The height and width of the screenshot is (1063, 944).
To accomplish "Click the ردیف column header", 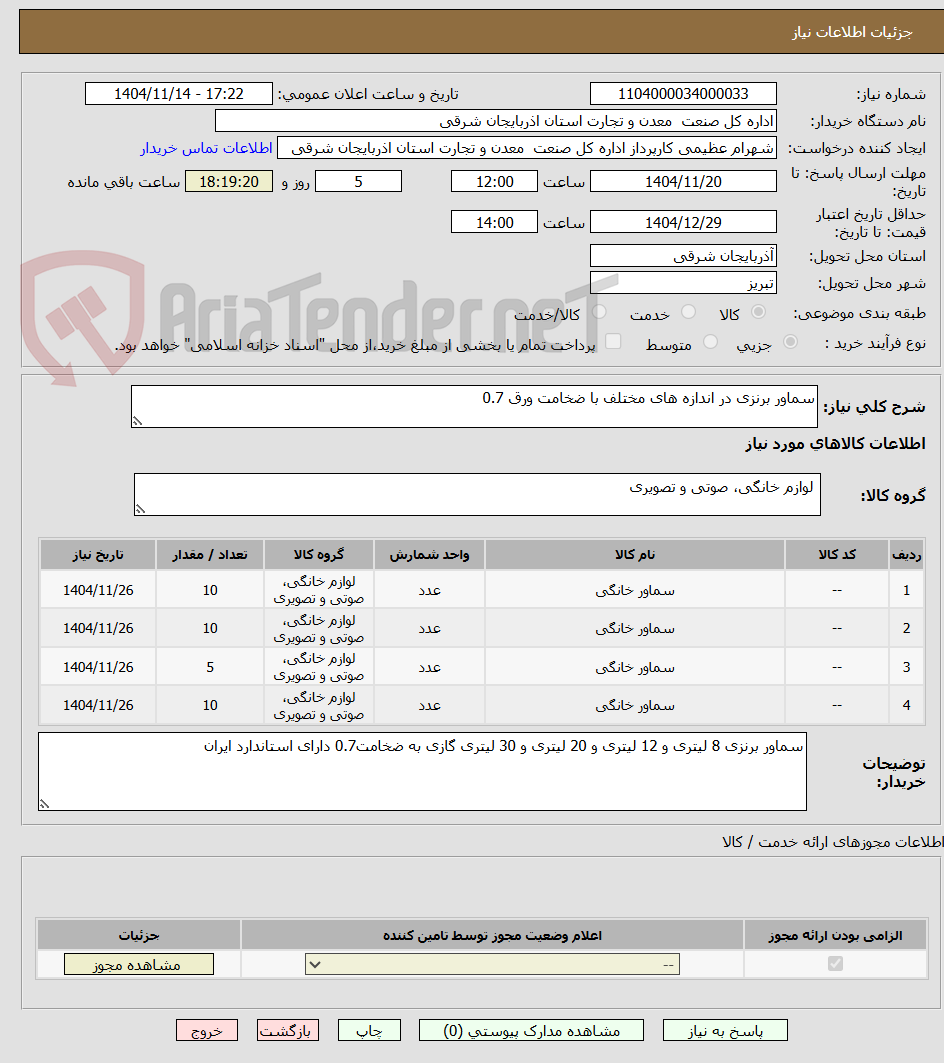I will point(906,555).
